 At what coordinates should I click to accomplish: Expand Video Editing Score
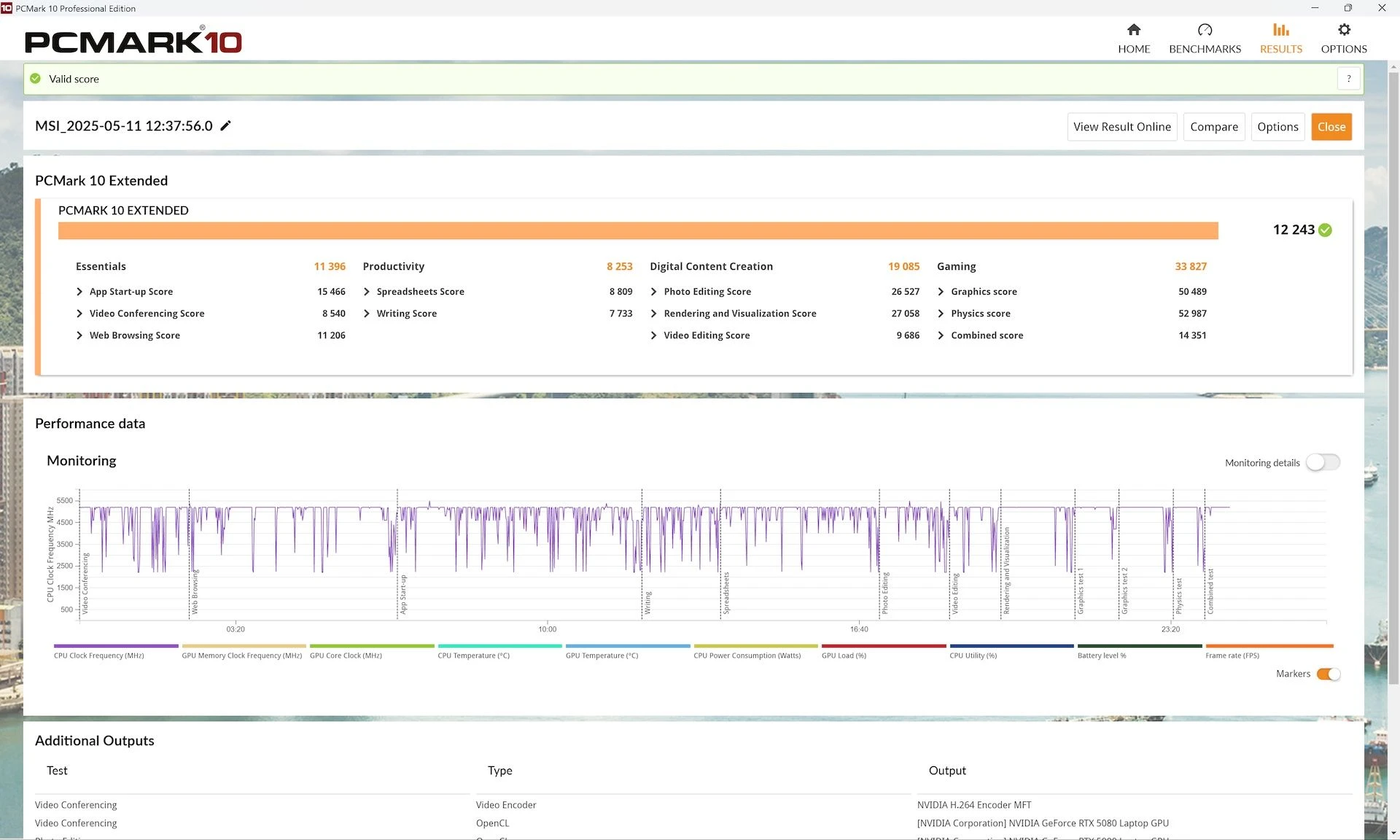point(654,335)
